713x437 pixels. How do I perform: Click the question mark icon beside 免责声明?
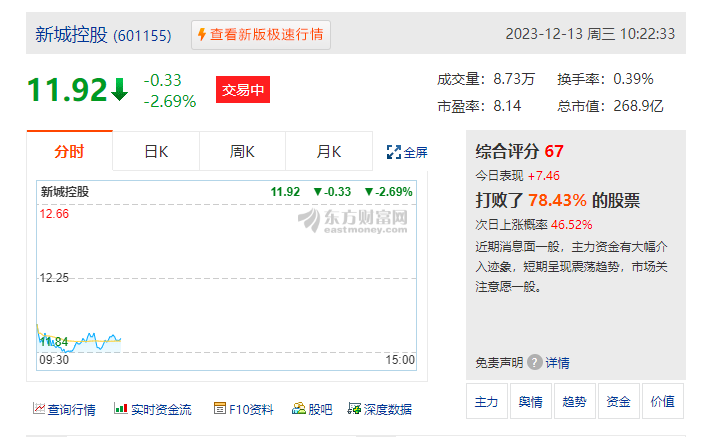click(535, 362)
